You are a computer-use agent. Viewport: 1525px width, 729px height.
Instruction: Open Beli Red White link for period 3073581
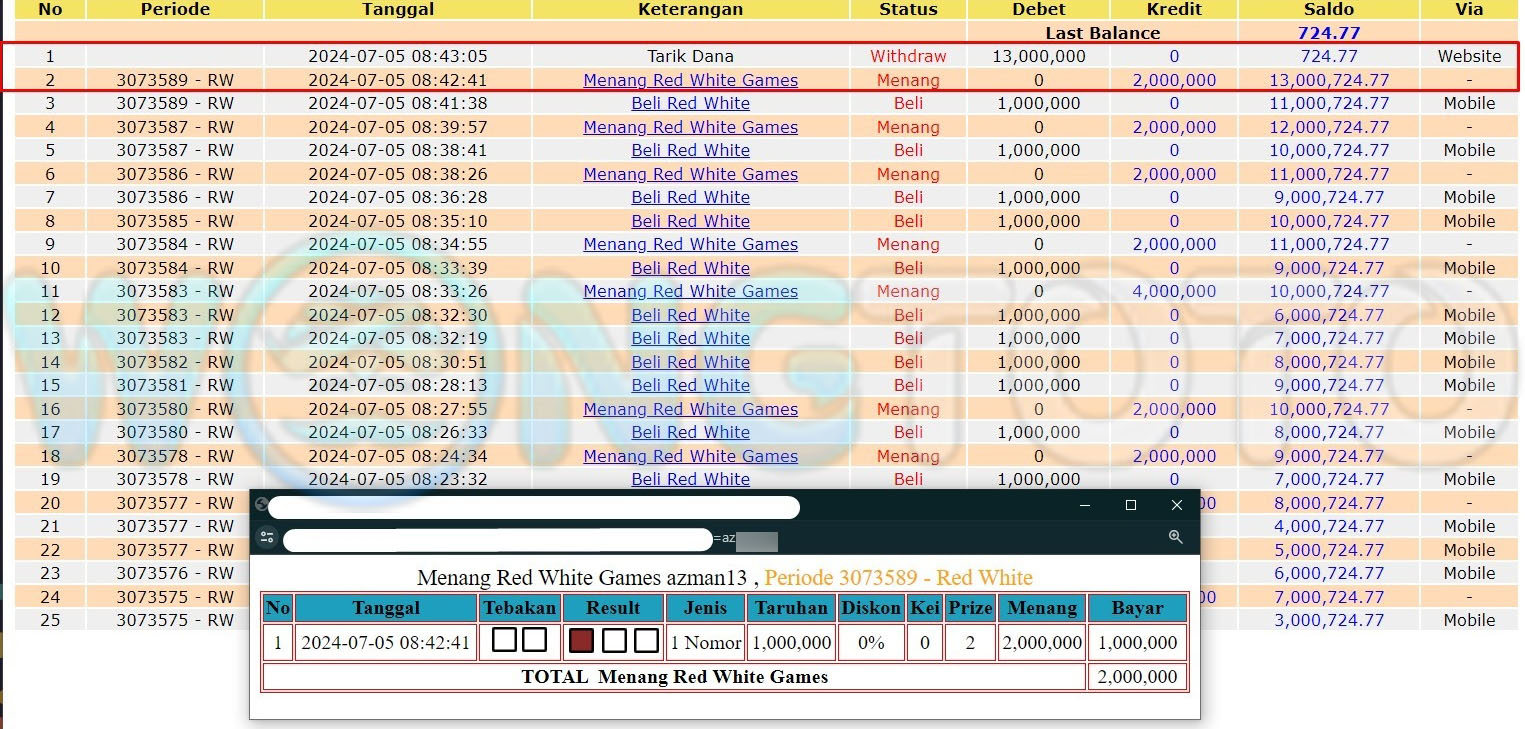(x=690, y=385)
